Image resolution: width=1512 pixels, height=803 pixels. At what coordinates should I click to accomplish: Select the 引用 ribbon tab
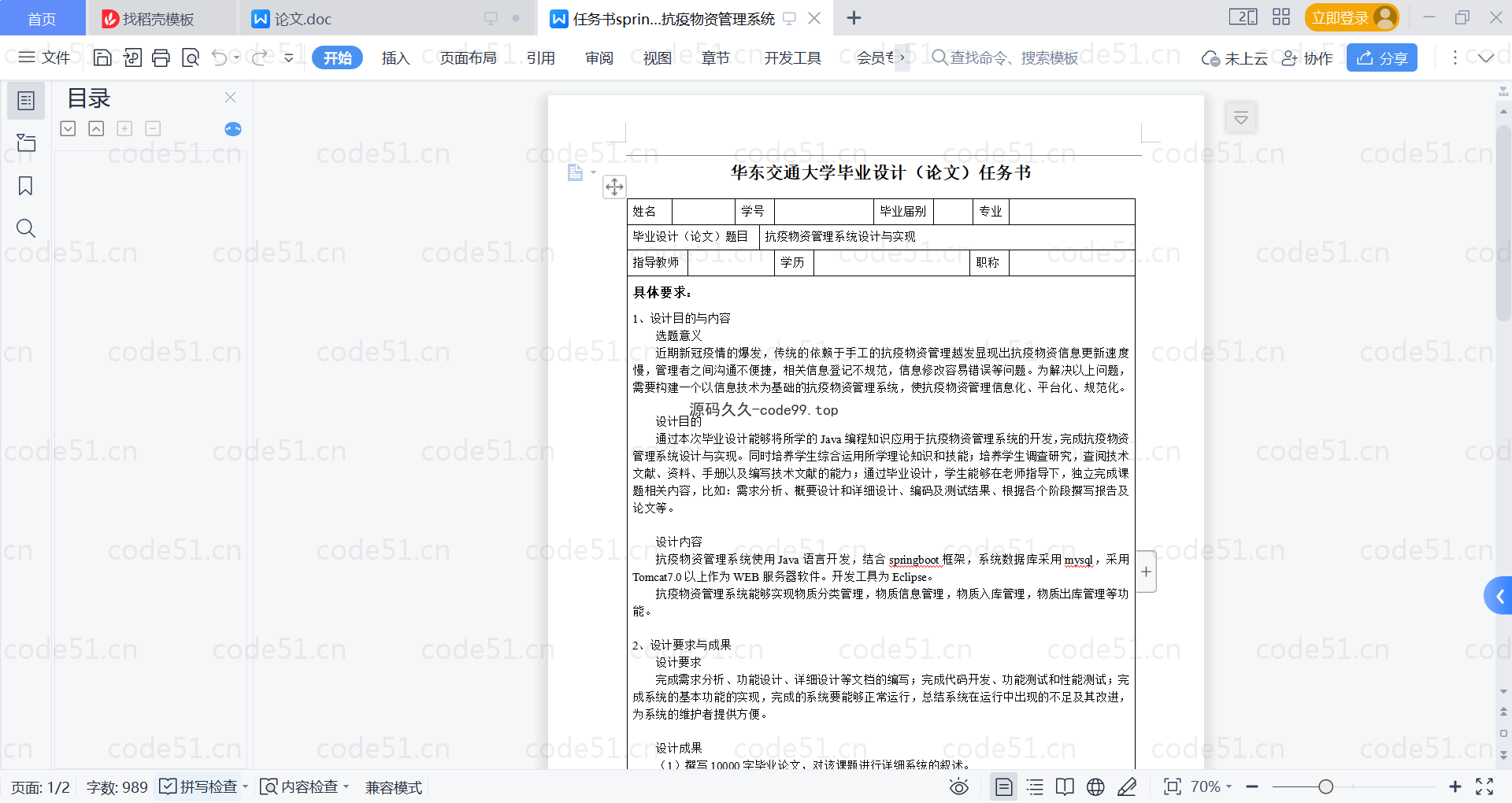point(541,57)
